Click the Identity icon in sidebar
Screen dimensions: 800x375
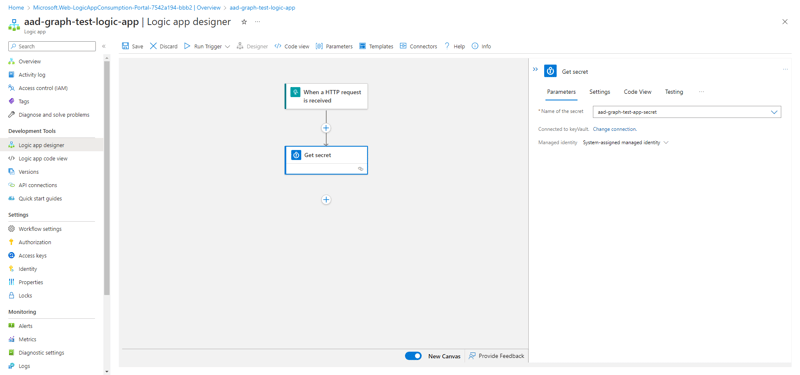12,268
